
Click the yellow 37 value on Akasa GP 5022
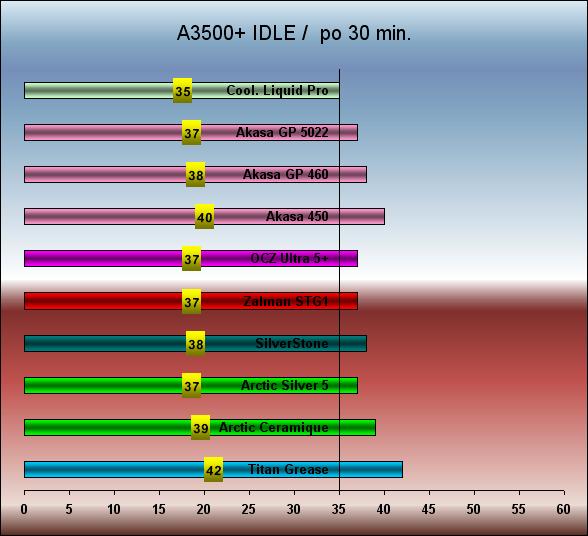pyautogui.click(x=192, y=132)
